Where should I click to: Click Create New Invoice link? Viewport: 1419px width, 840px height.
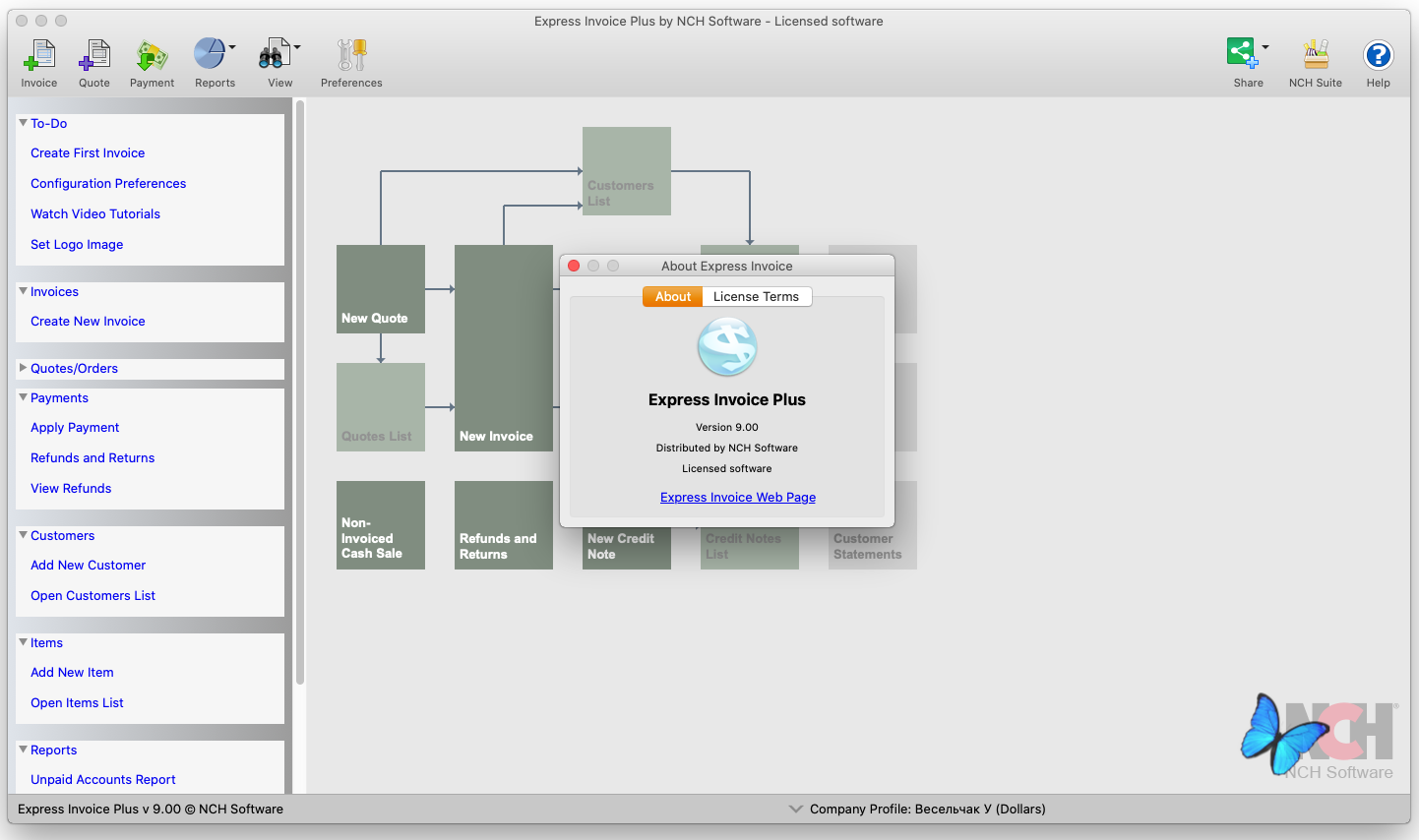pyautogui.click(x=88, y=321)
